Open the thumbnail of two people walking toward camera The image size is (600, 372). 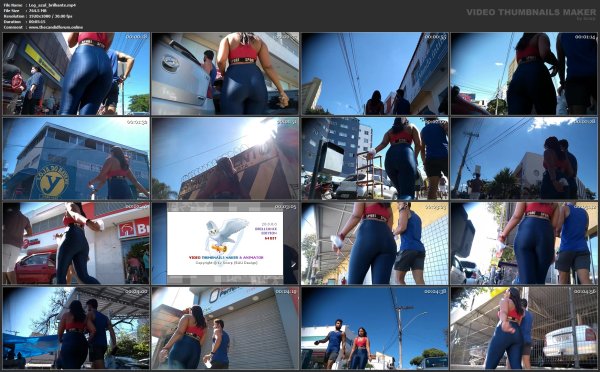(375, 328)
